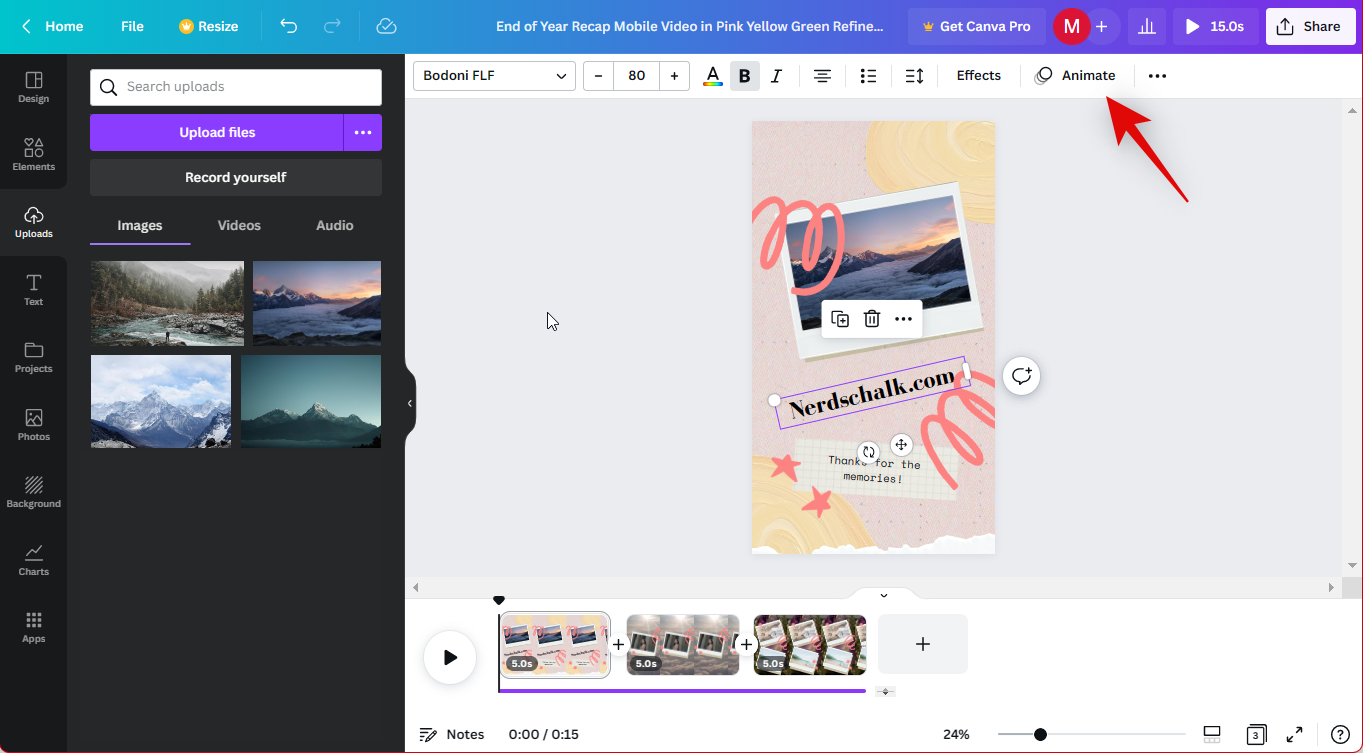Viewport: 1363px width, 753px height.
Task: Open the Resize menu
Action: [x=208, y=26]
